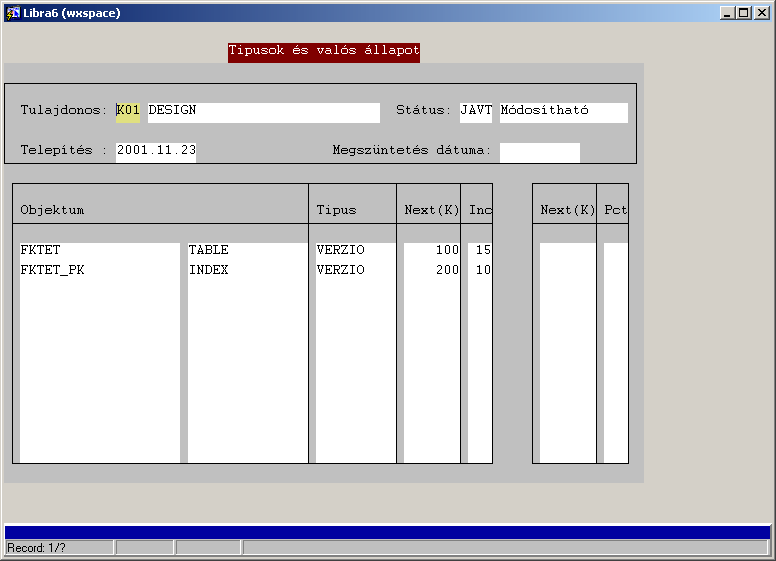The height and width of the screenshot is (561, 776).
Task: Click the DESIGN owner name field
Action: [x=264, y=112]
